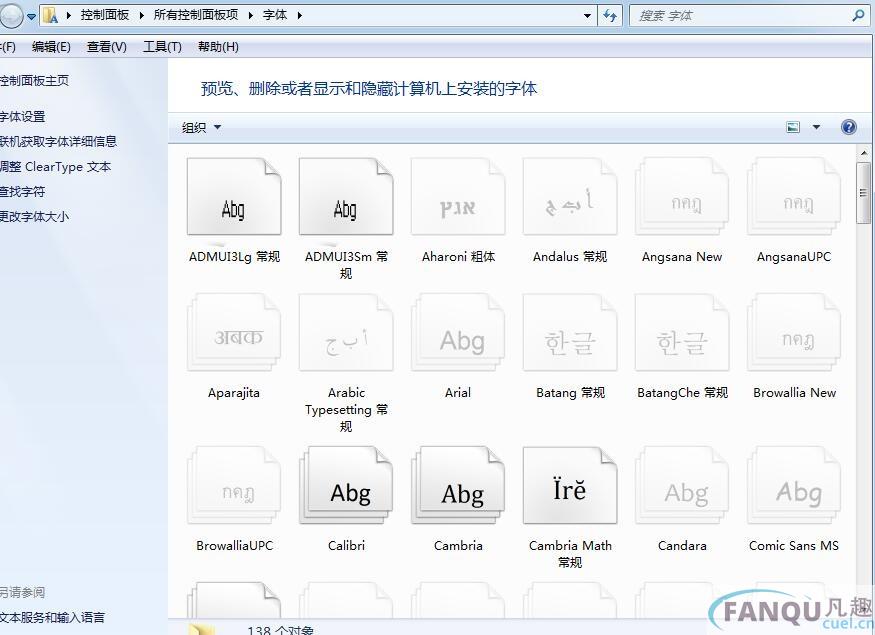
Task: Select the Aparajita font family icon
Action: tap(234, 333)
